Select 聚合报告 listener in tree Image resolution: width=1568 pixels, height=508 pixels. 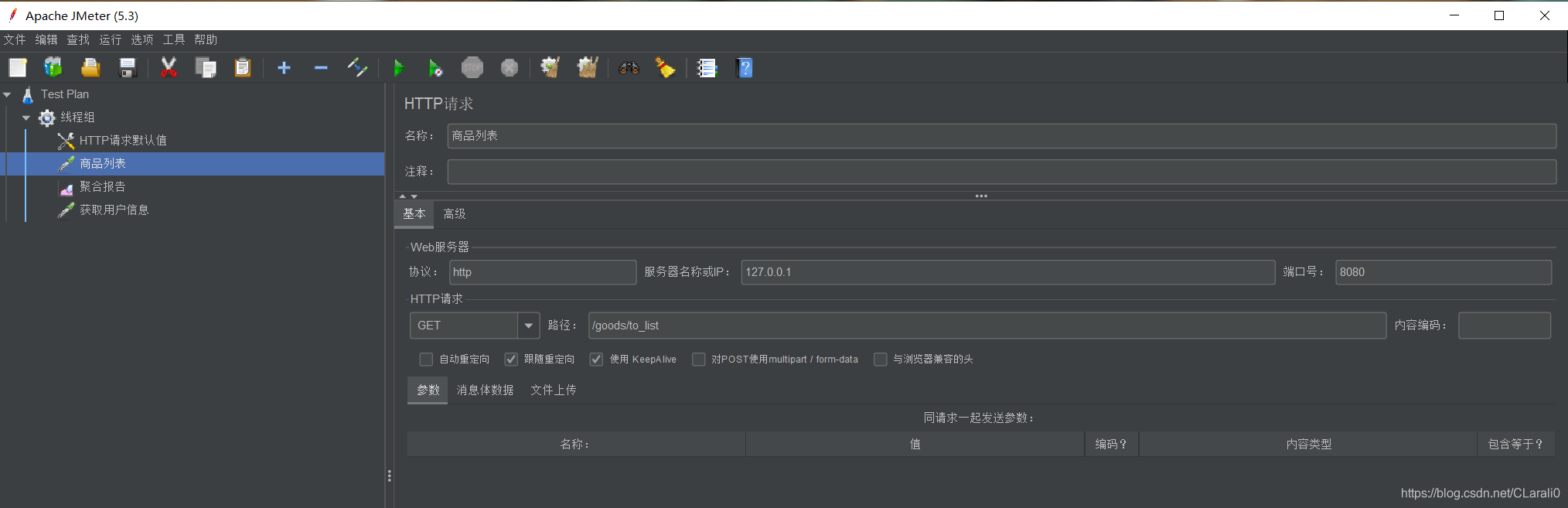(102, 187)
